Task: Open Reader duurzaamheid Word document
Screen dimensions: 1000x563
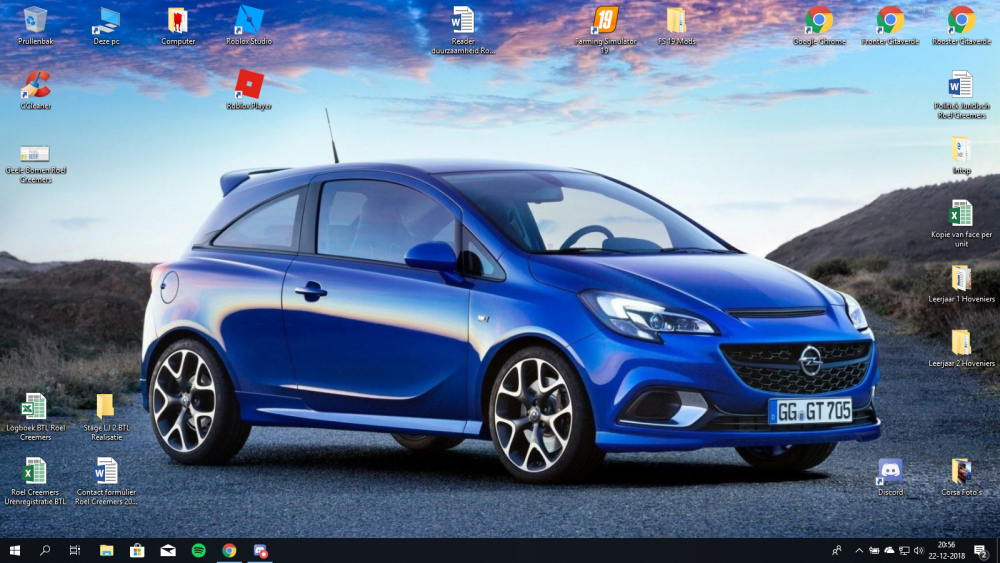Action: [463, 30]
